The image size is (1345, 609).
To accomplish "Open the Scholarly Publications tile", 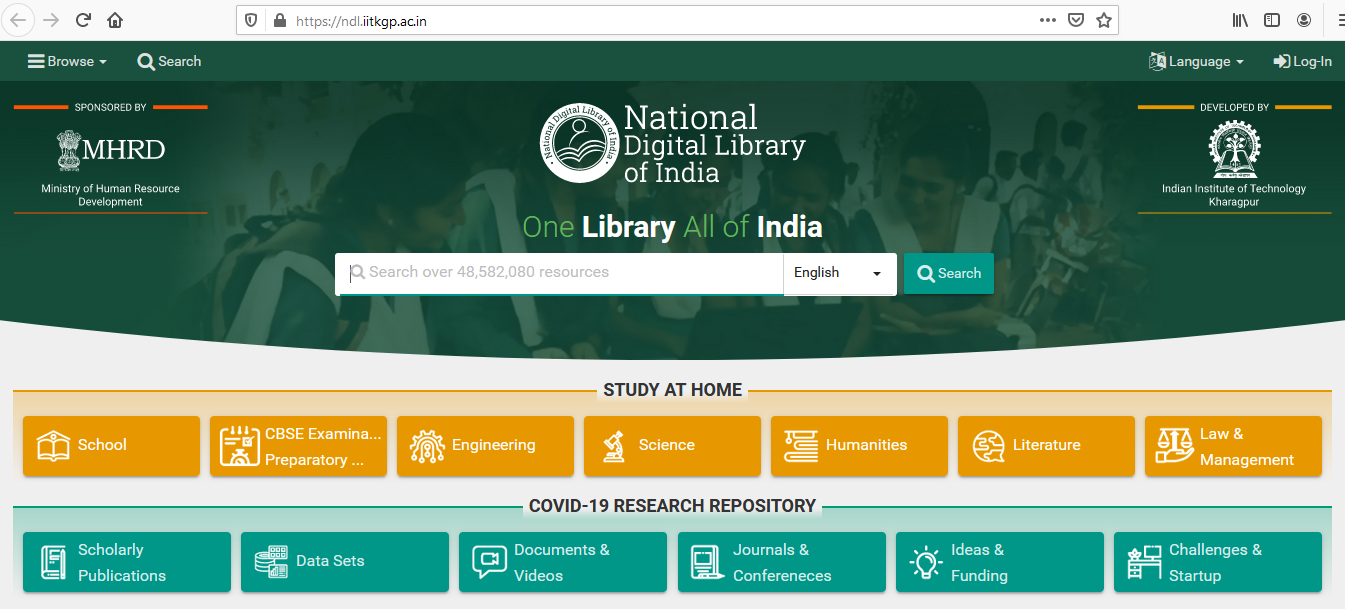I will coord(126,562).
